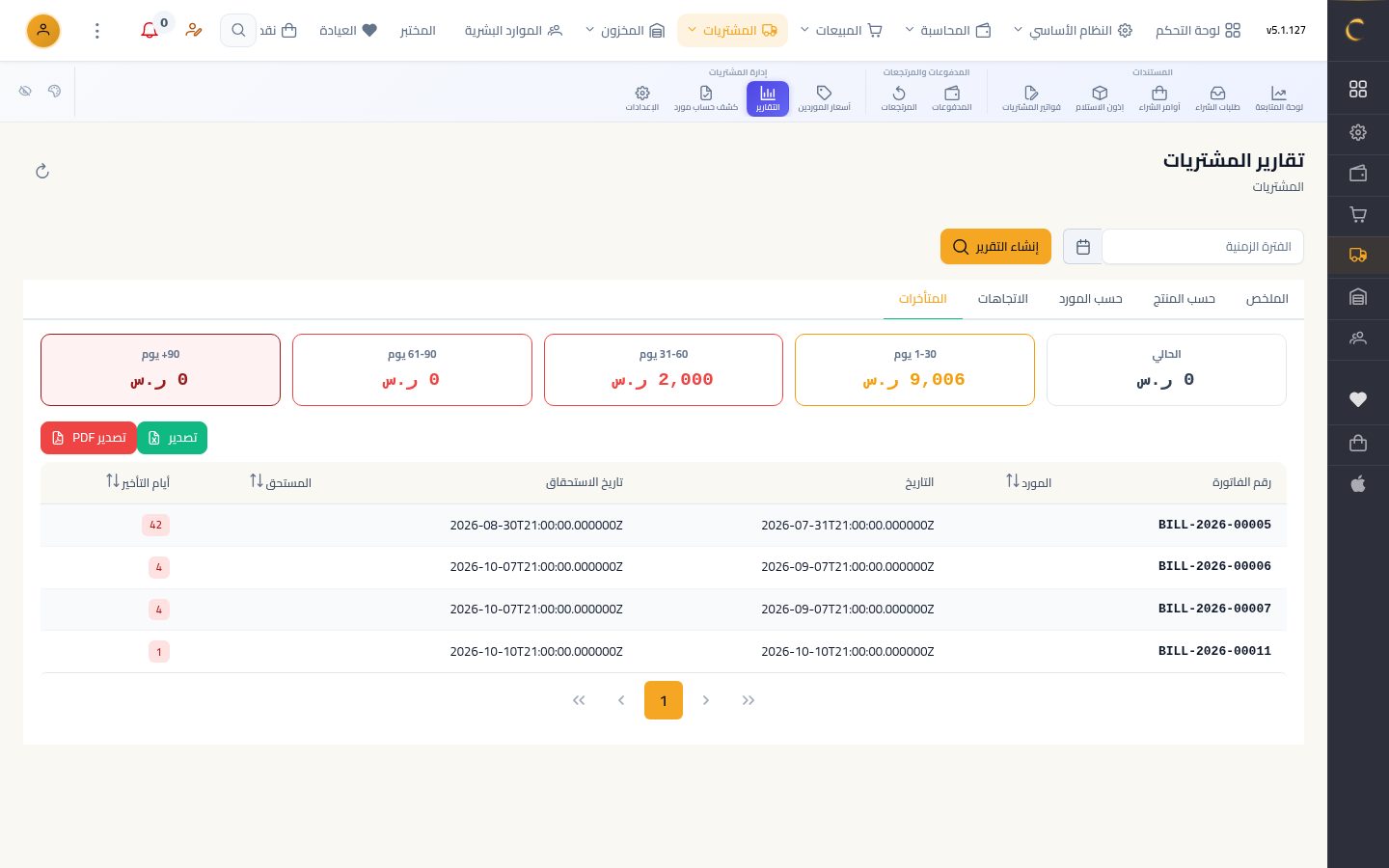This screenshot has width=1389, height=868.
Task: Open أسعار الموردين supplier prices
Action: [824, 98]
